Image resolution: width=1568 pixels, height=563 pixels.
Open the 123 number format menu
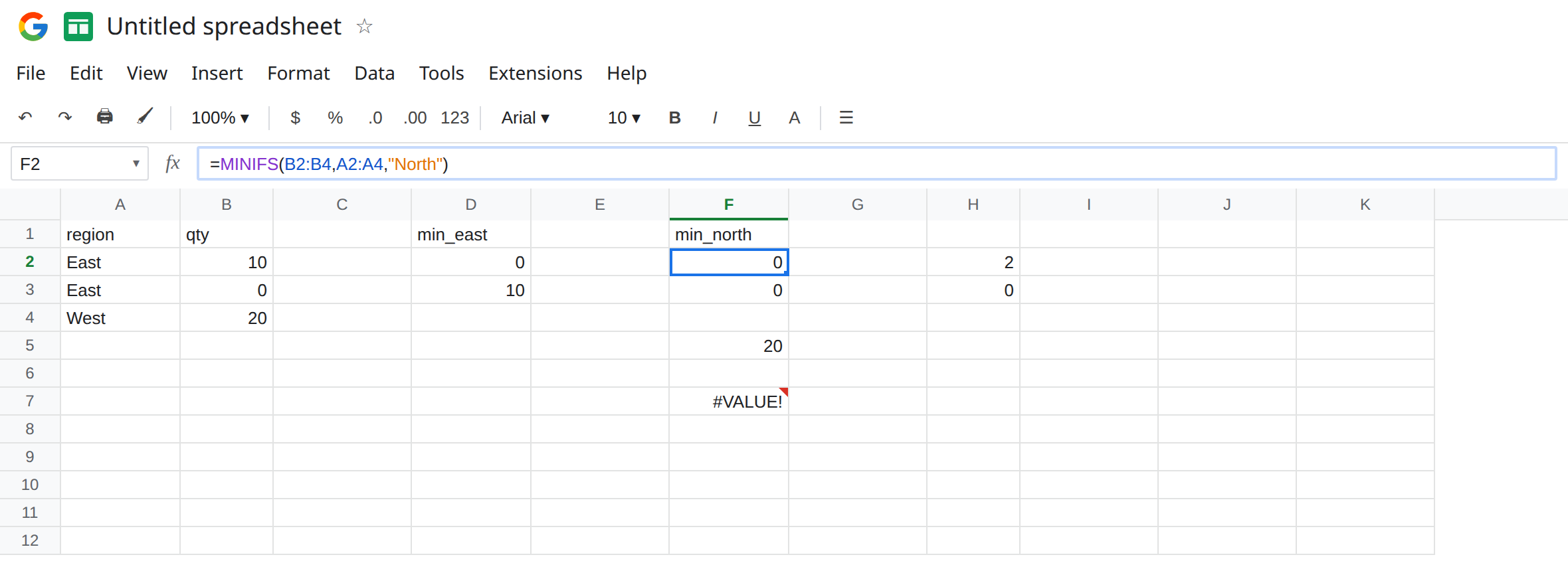[x=455, y=118]
